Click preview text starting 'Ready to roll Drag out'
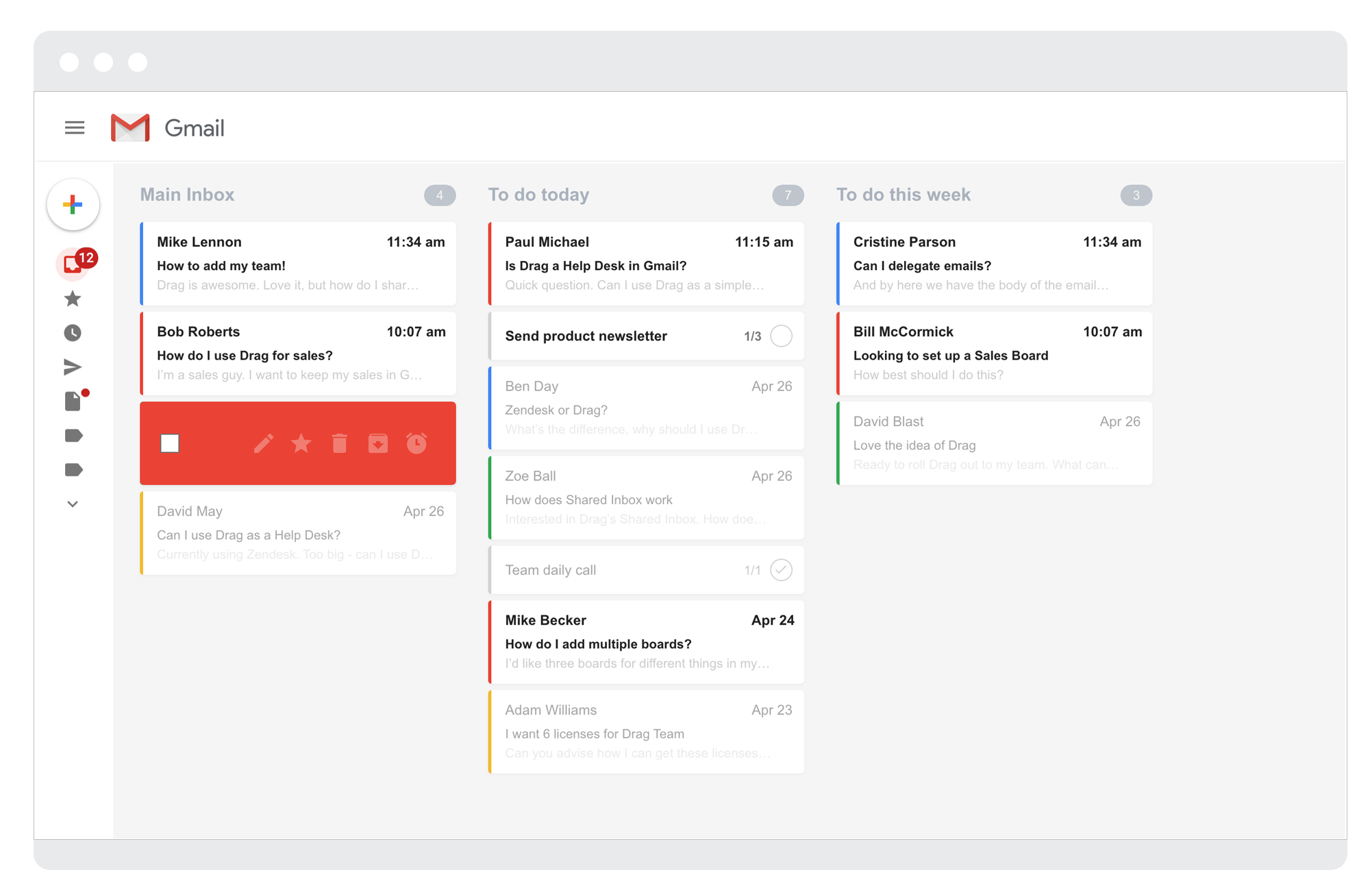Viewport: 1370px width, 896px height. point(986,464)
